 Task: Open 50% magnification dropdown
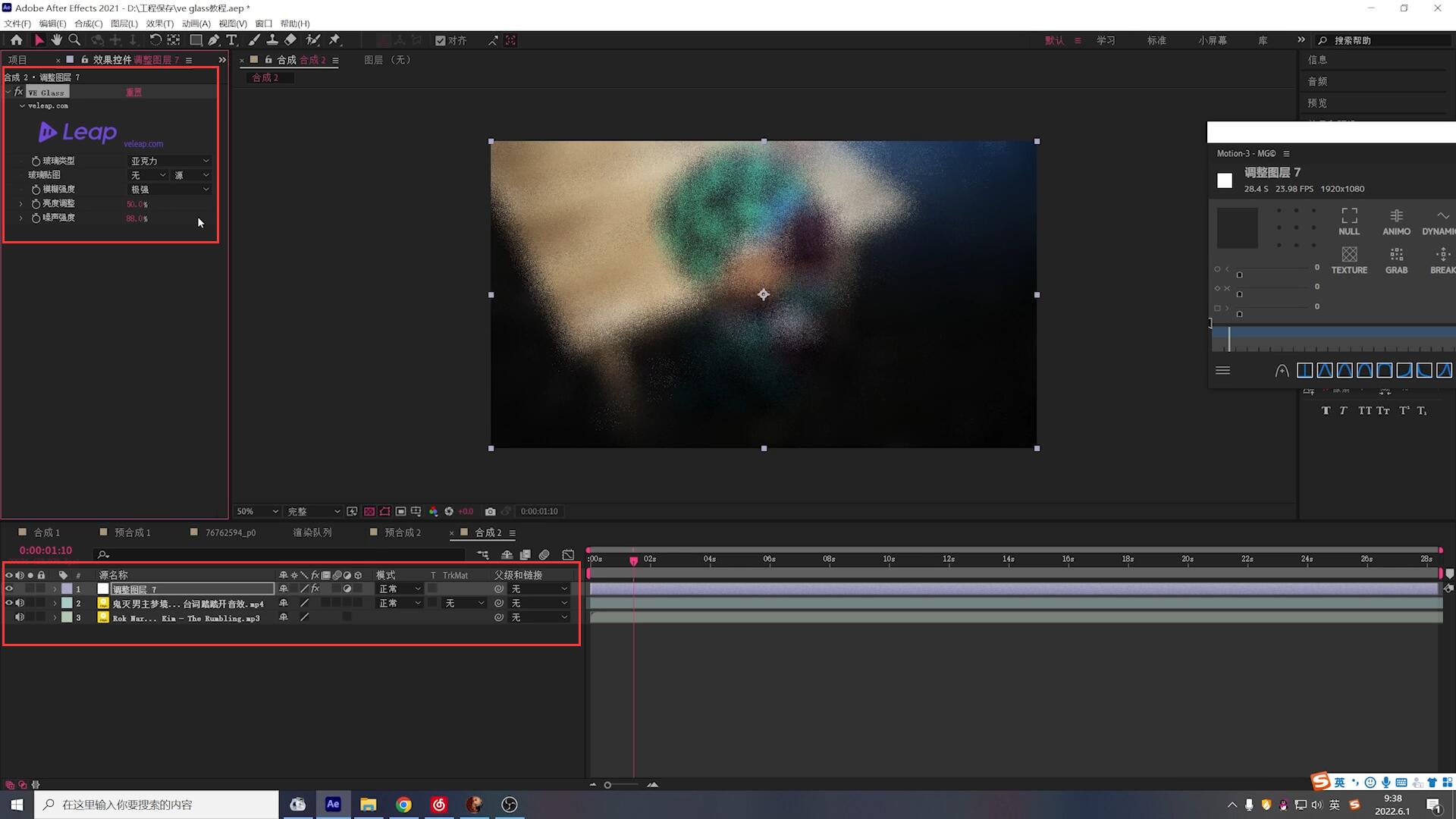(257, 512)
